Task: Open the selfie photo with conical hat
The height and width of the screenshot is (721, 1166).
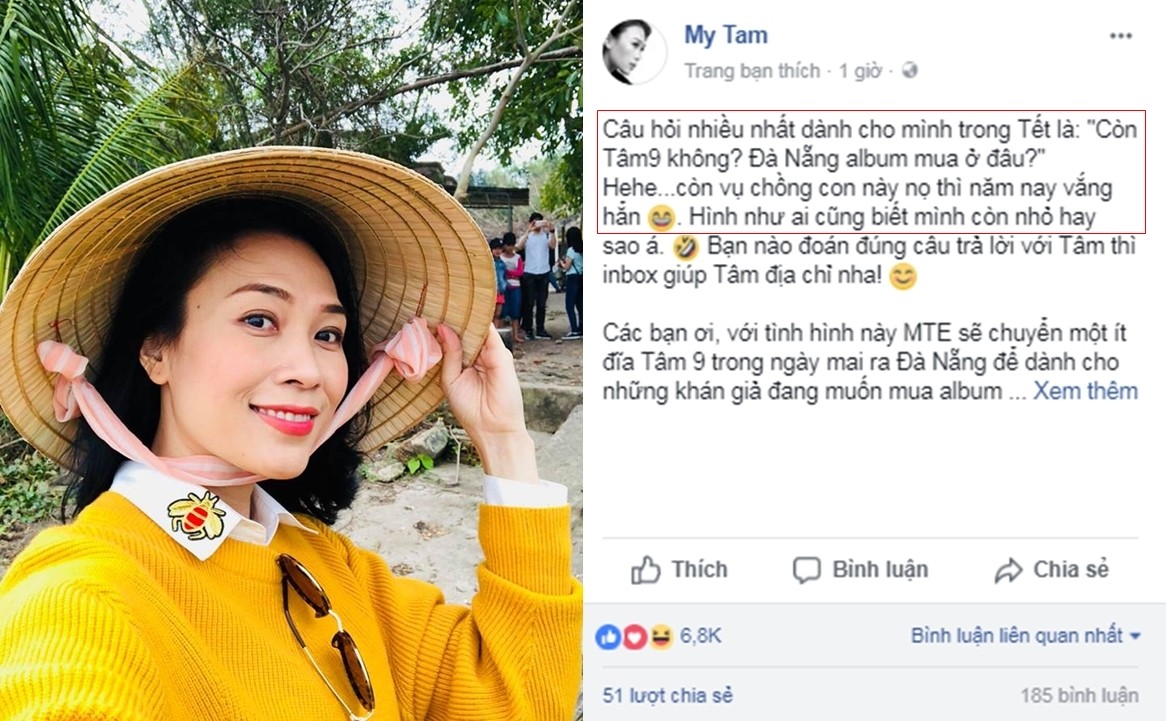Action: [291, 360]
